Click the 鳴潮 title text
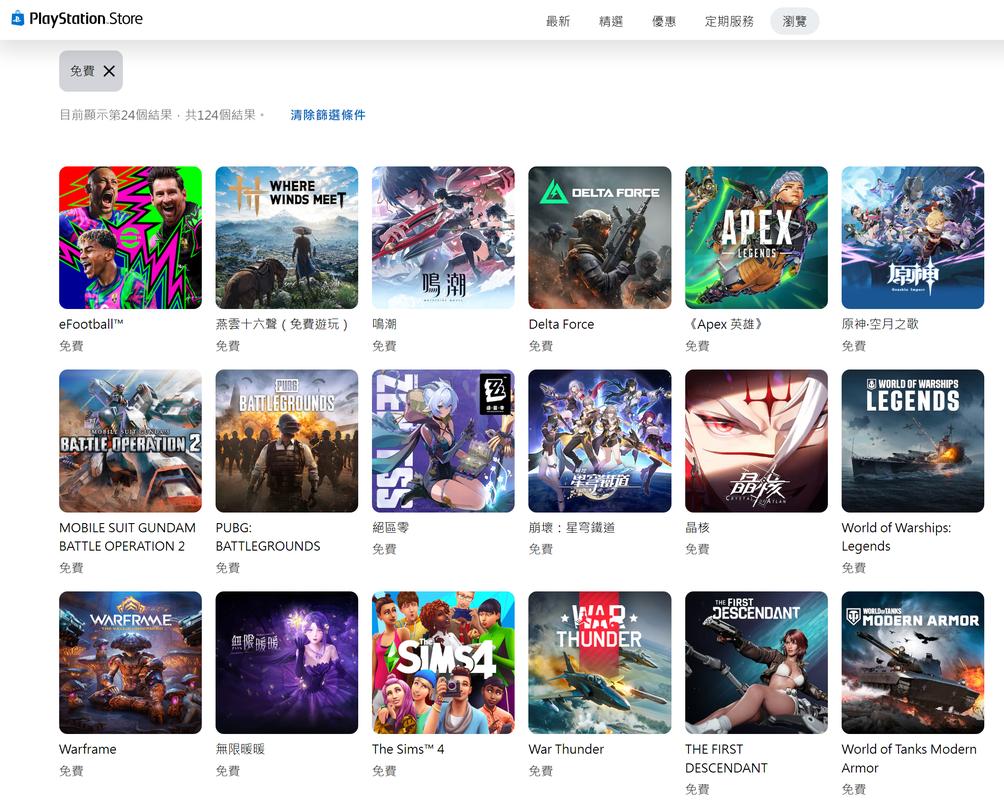 point(384,324)
